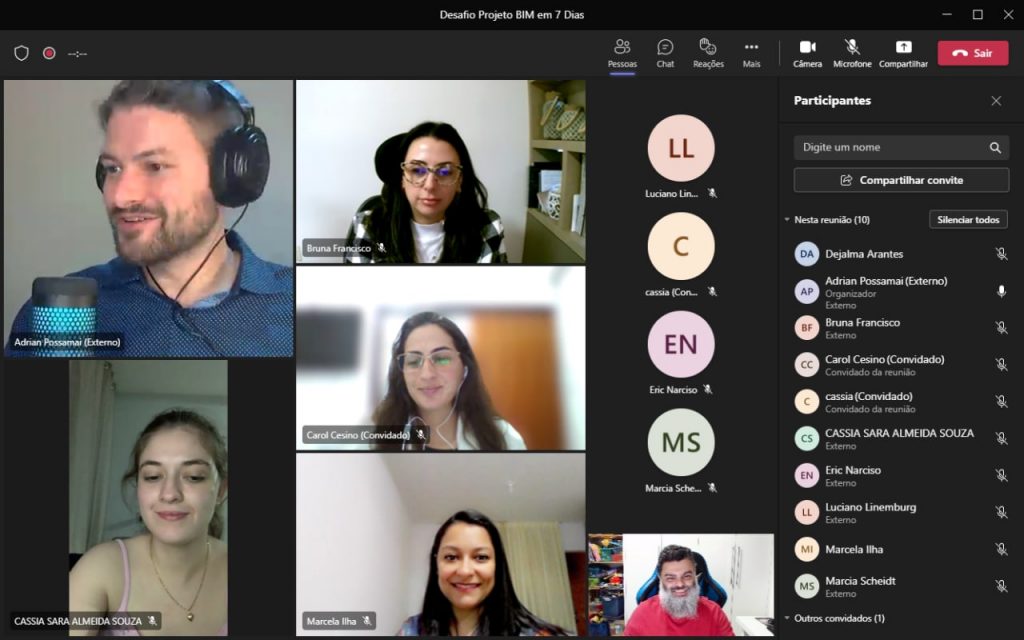Toggle the Câmera on or off
The width and height of the screenshot is (1024, 640).
[x=807, y=52]
